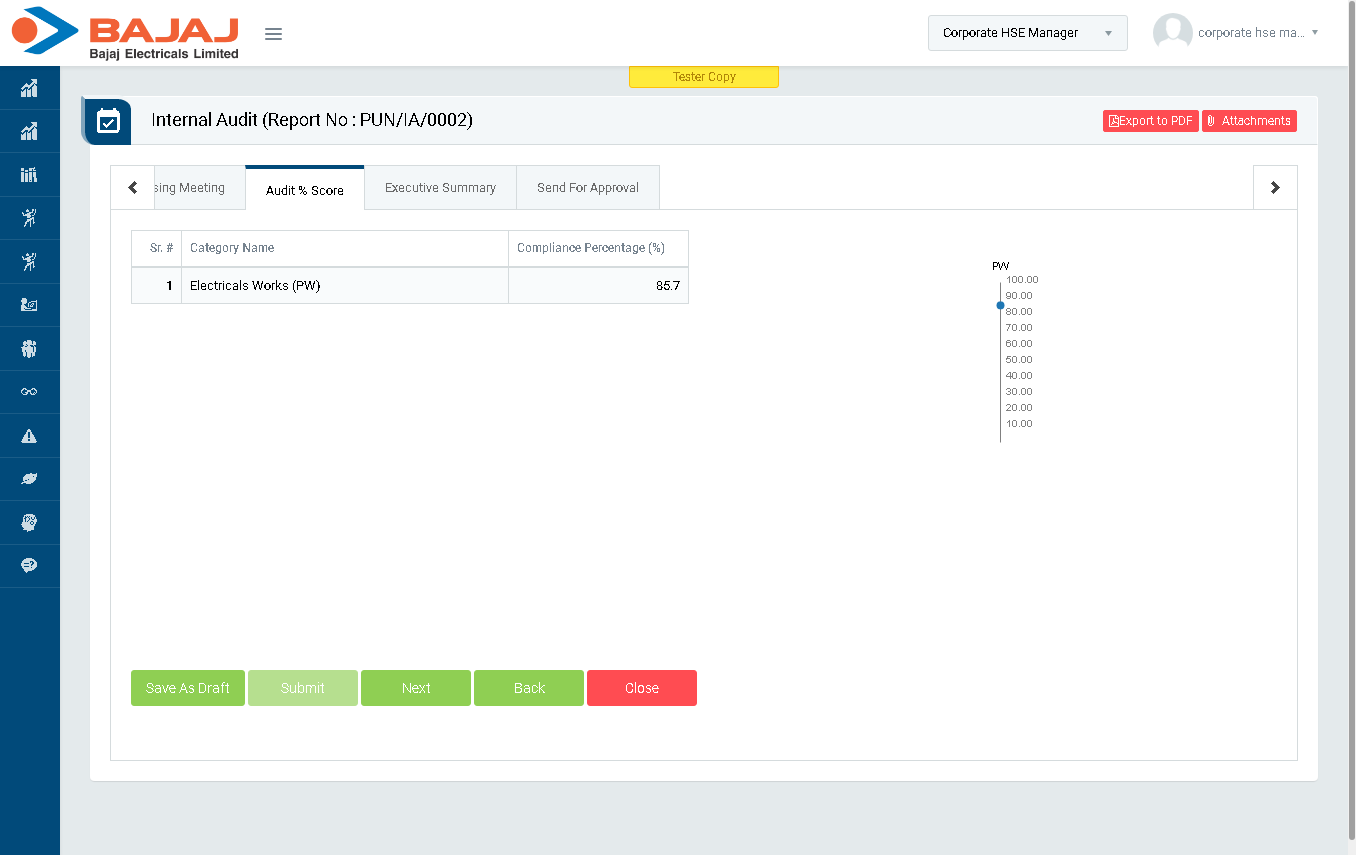Screen dimensions: 1356x855
Task: Open the head with gears sidebar icon
Action: 29,523
